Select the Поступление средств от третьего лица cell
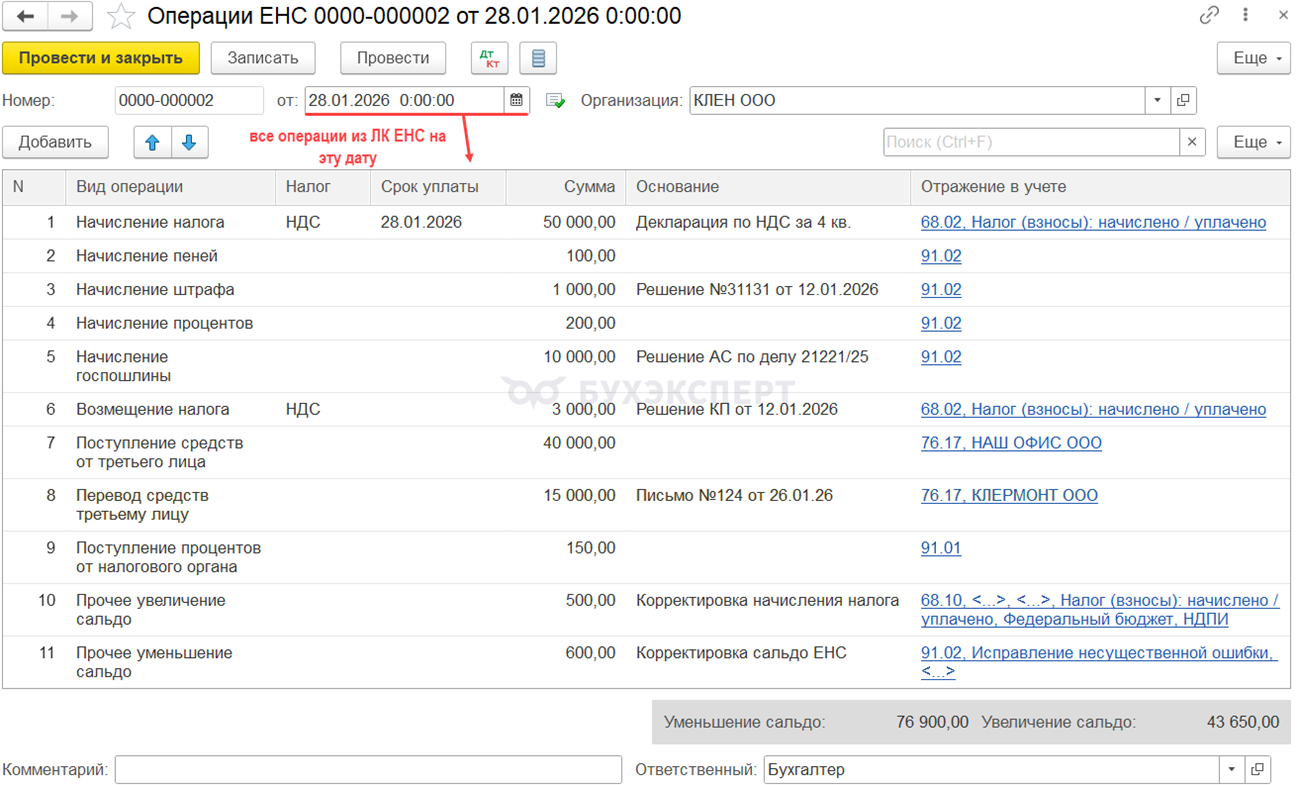1297x785 pixels. click(x=170, y=453)
